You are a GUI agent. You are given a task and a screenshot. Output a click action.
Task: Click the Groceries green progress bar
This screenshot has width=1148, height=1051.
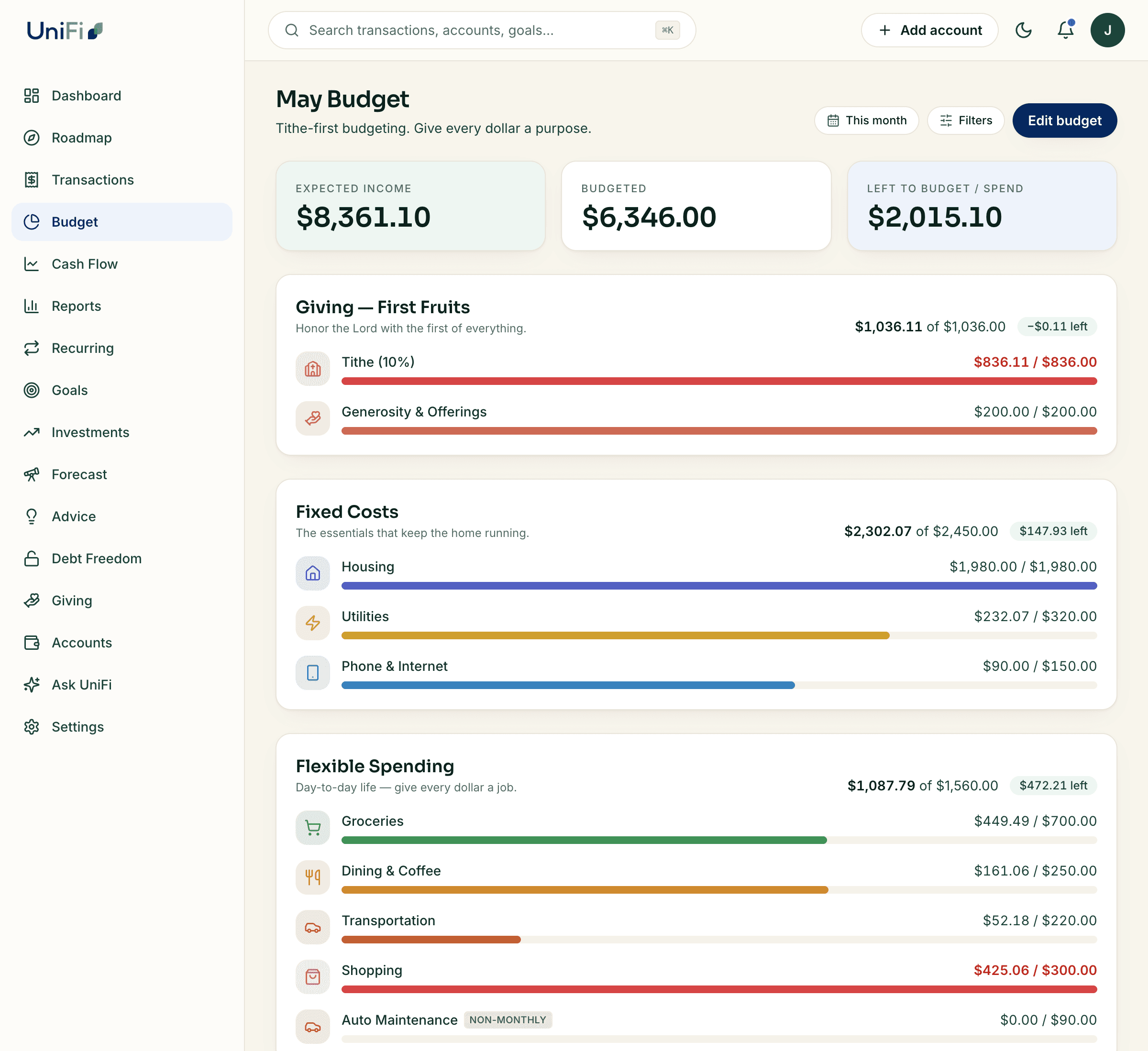coord(584,840)
